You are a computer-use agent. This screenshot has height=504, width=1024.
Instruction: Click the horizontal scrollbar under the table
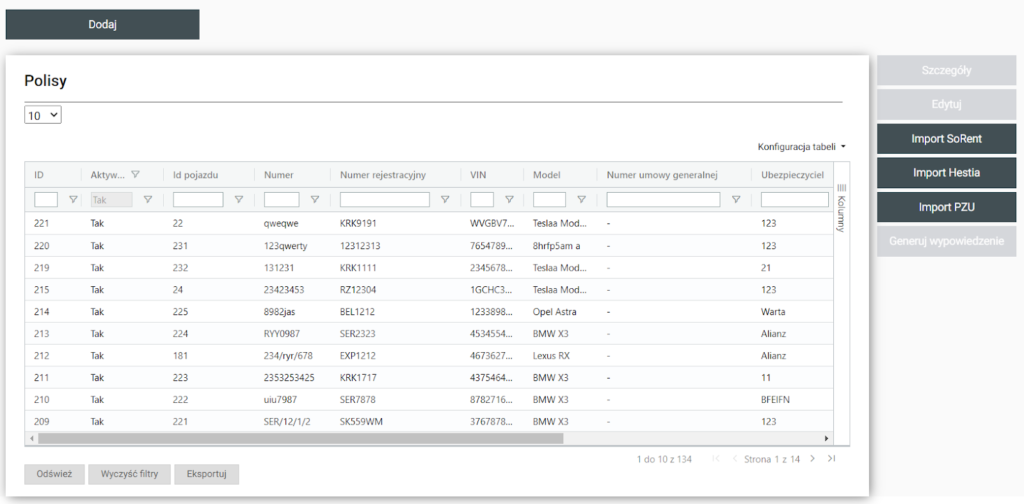coord(300,438)
